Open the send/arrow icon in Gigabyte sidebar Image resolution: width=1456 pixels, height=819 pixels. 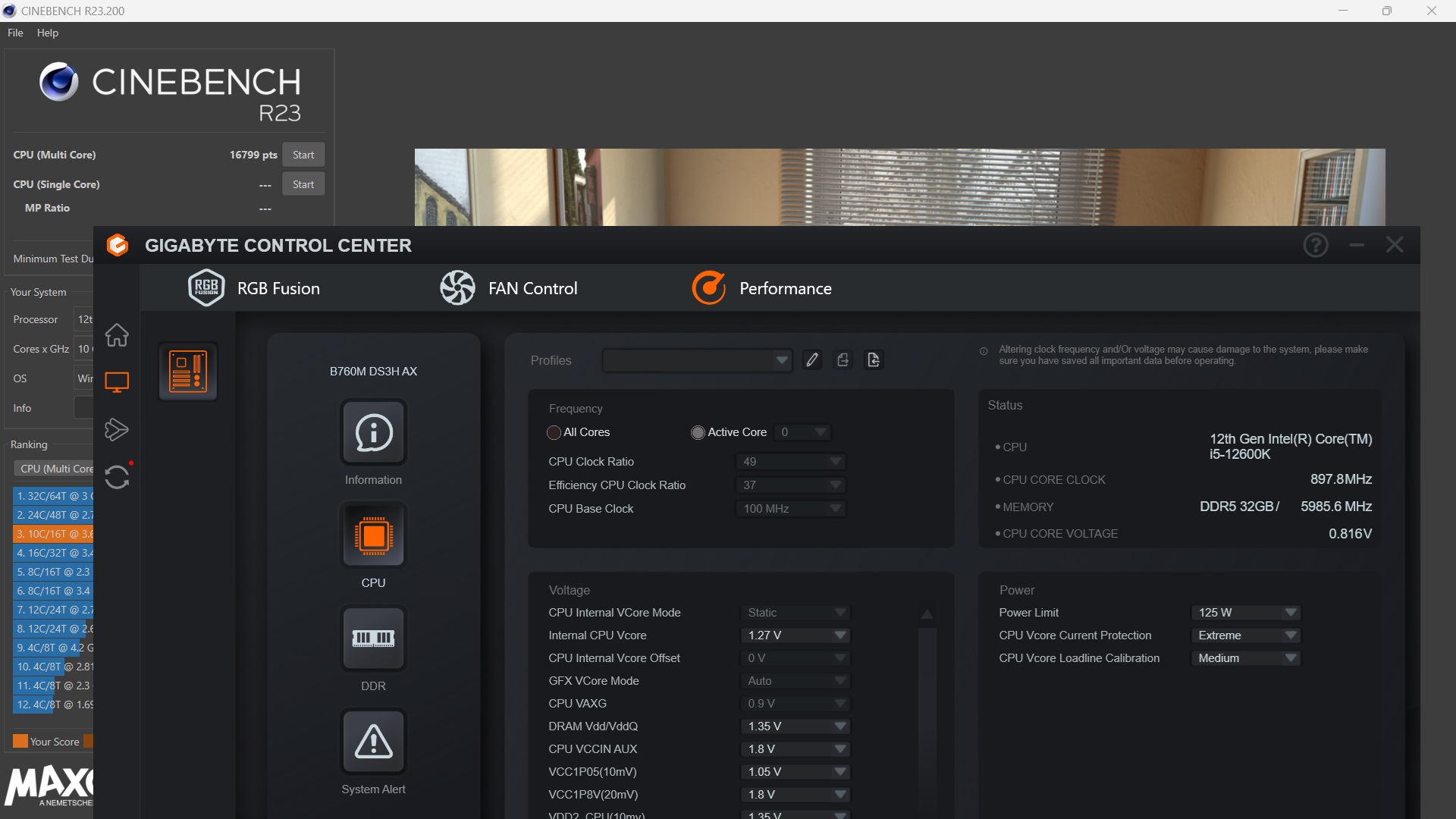(117, 429)
